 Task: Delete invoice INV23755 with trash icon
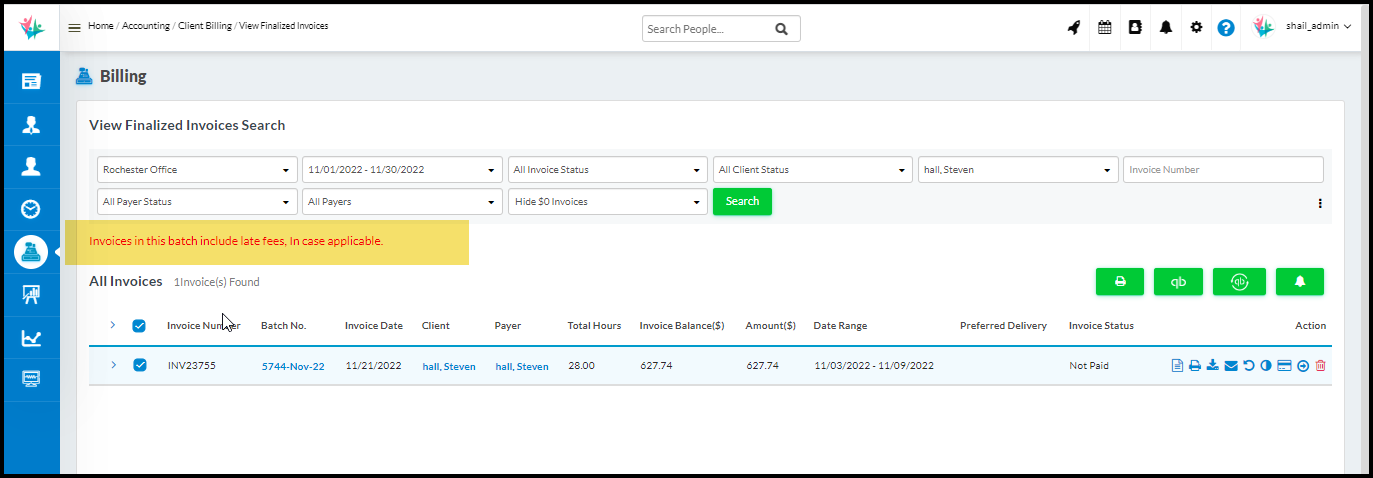pyautogui.click(x=1320, y=366)
